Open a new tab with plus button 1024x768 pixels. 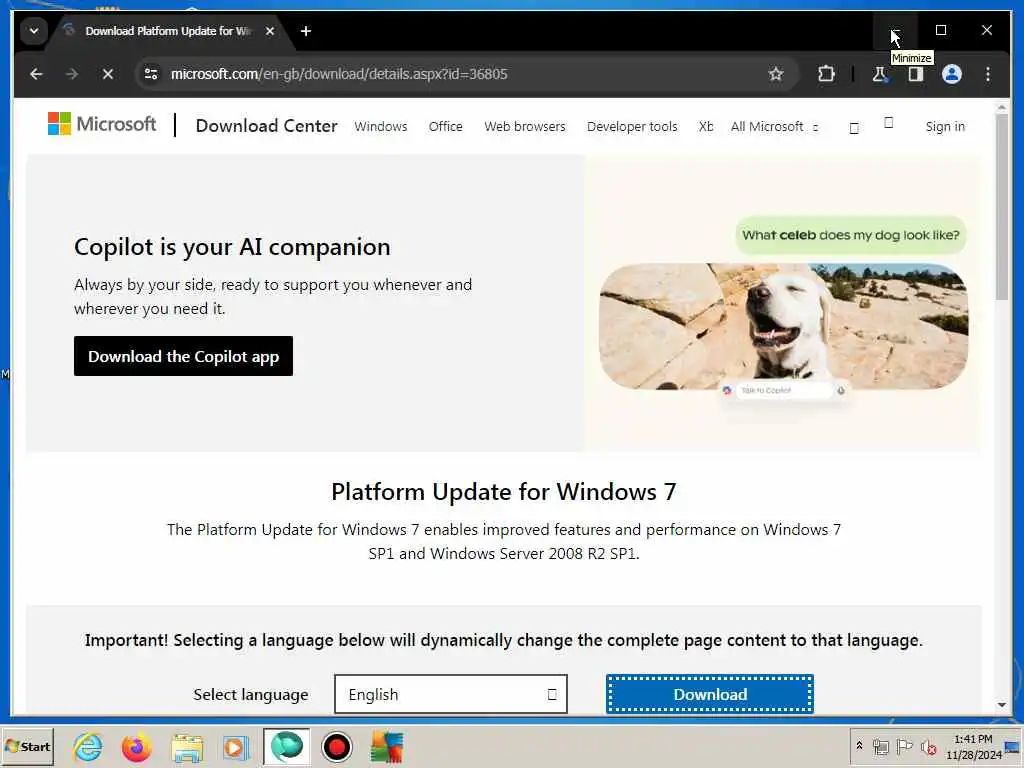tap(306, 31)
